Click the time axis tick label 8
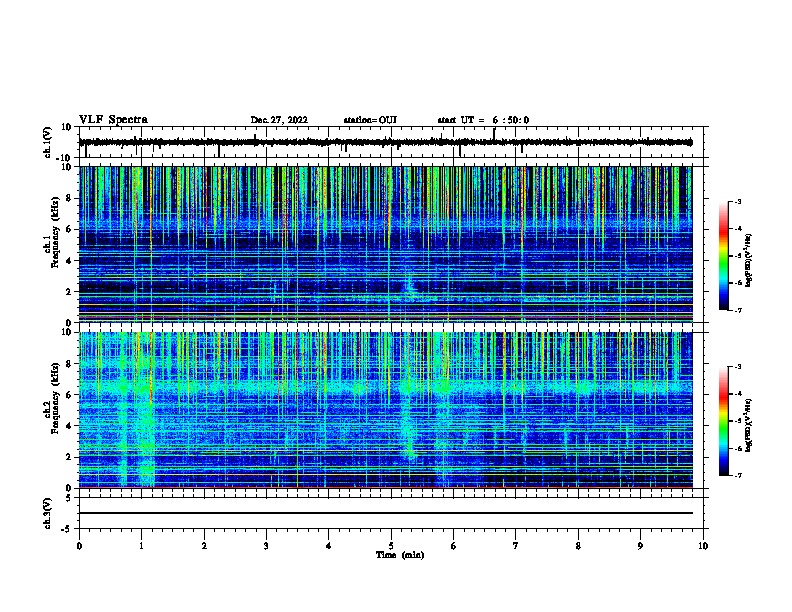 coord(578,546)
